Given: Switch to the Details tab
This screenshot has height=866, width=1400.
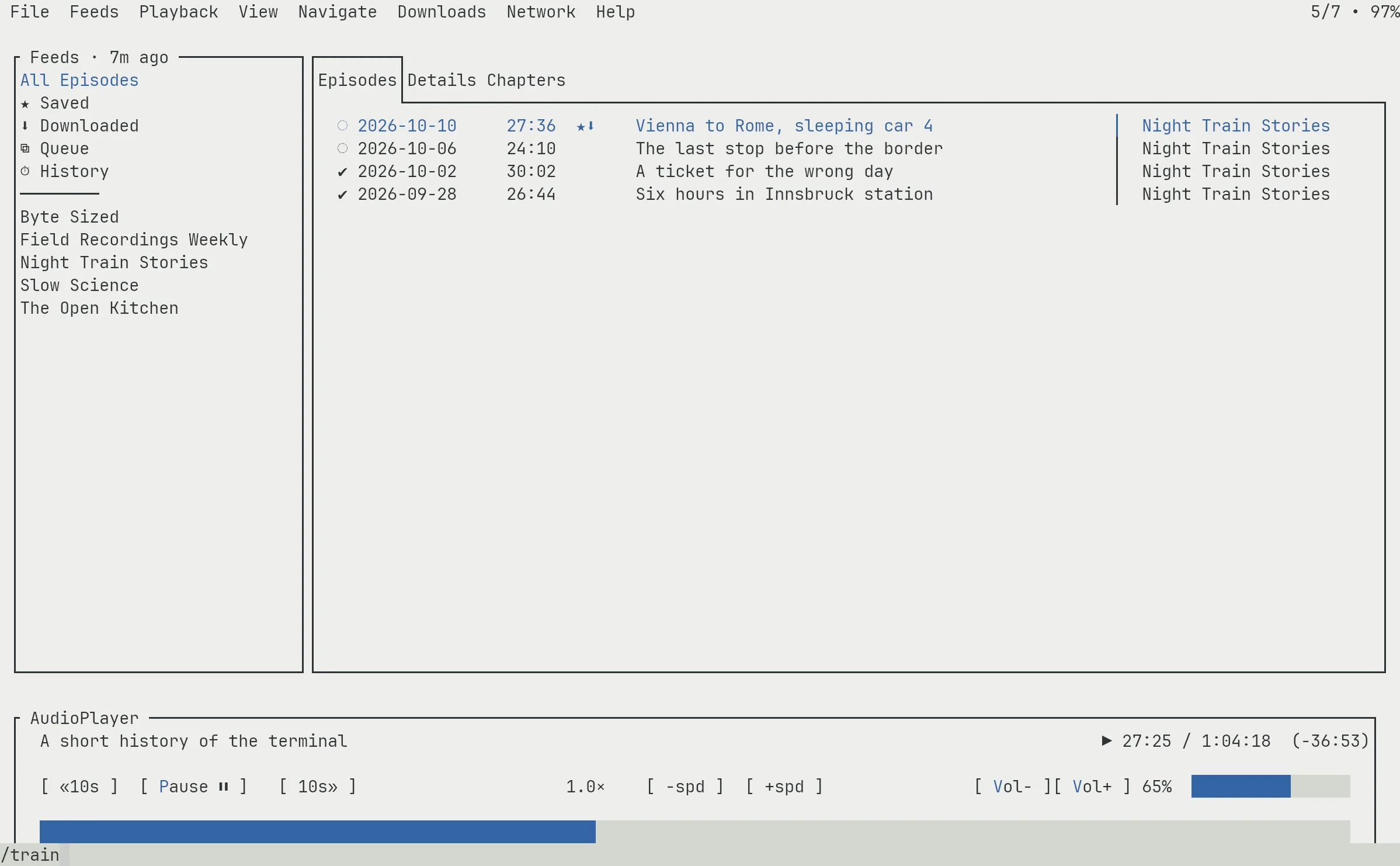Looking at the screenshot, I should (442, 80).
